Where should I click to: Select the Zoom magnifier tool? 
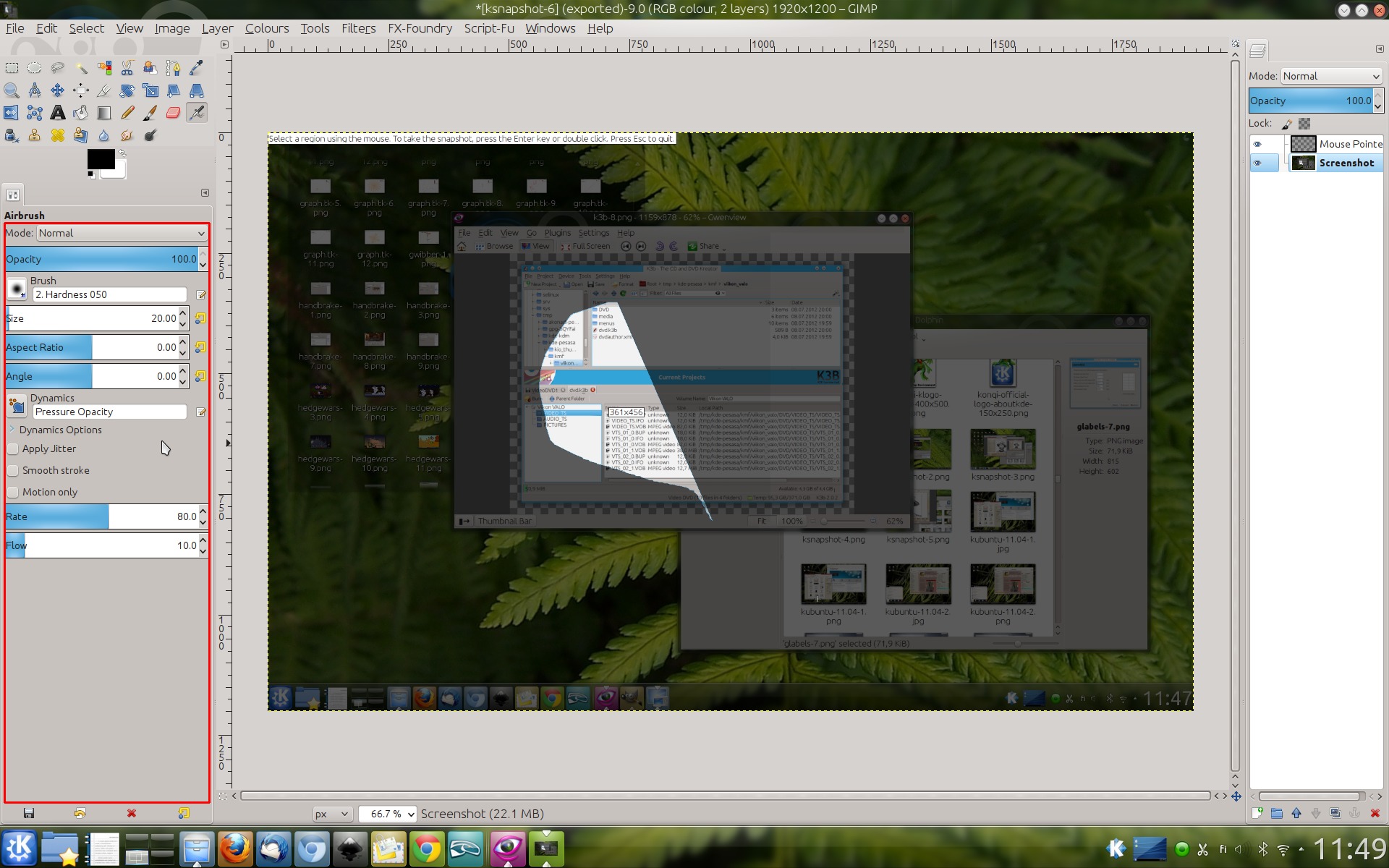[12, 90]
